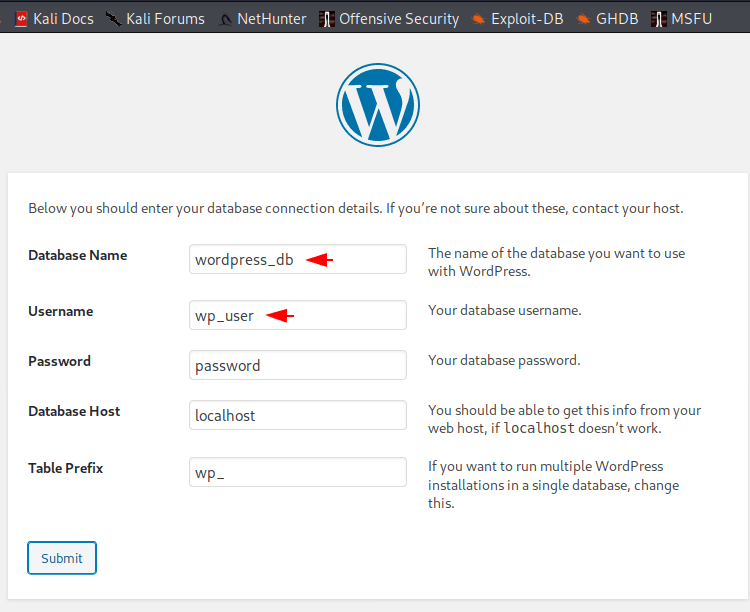This screenshot has height=612, width=750.
Task: Submit the database connection form
Action: (x=62, y=558)
